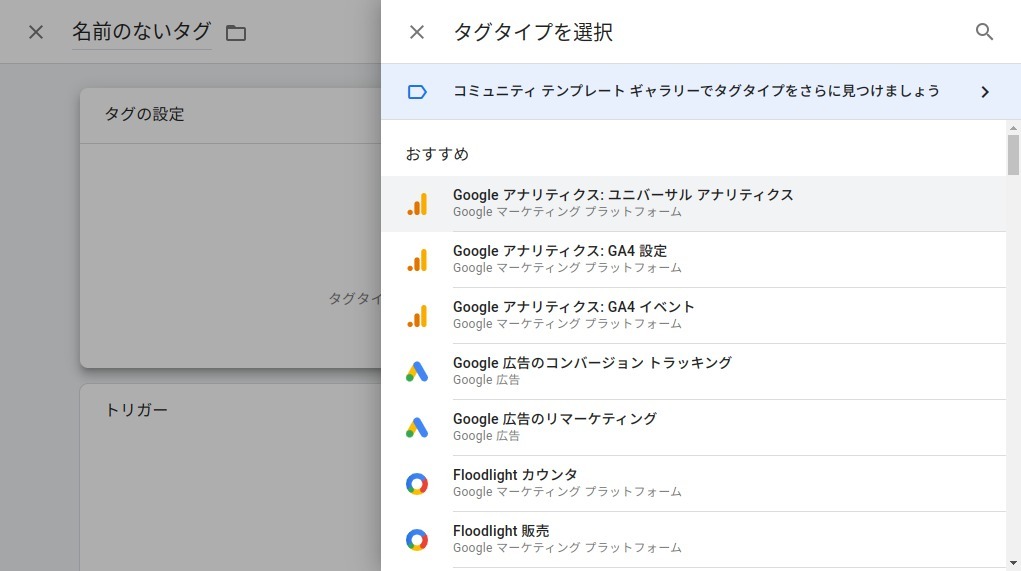Image resolution: width=1021 pixels, height=571 pixels.
Task: Click the tag list vertical scrollbar thumb
Action: 1013,155
